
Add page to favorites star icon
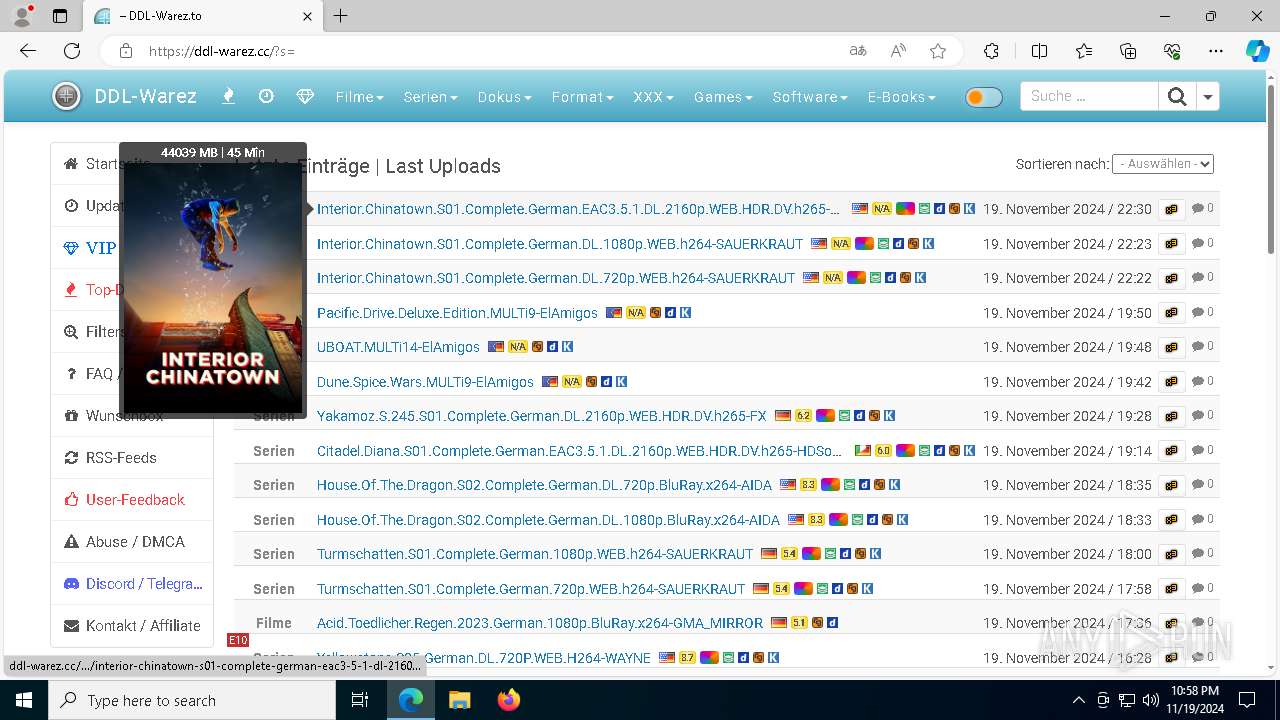pyautogui.click(x=937, y=51)
